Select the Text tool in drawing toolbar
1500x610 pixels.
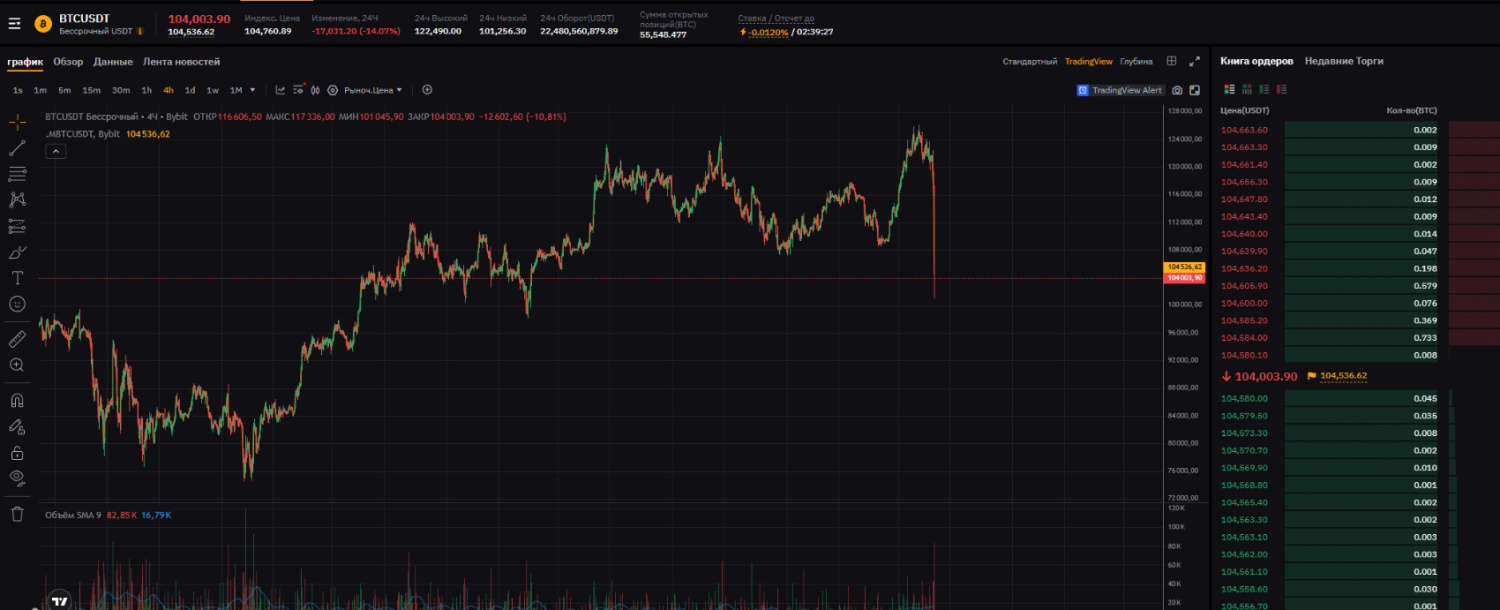pos(17,277)
